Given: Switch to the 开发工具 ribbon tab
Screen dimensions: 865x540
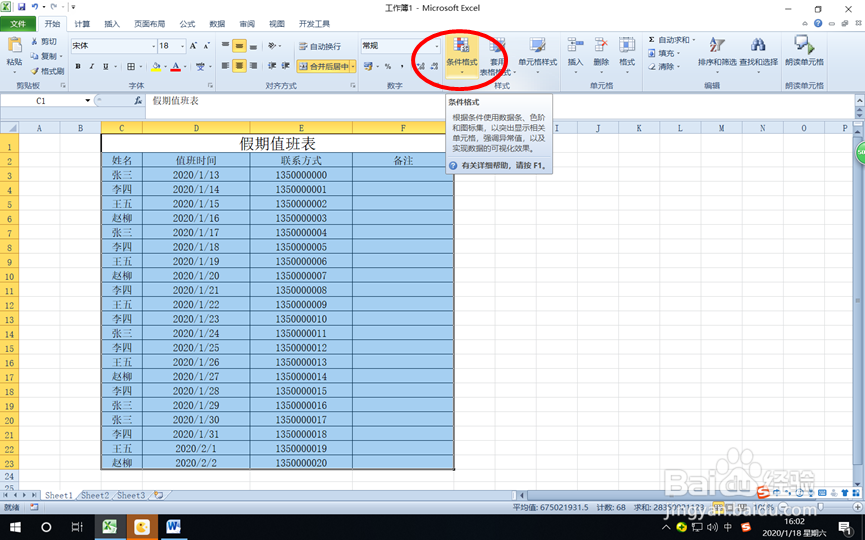Looking at the screenshot, I should (314, 24).
